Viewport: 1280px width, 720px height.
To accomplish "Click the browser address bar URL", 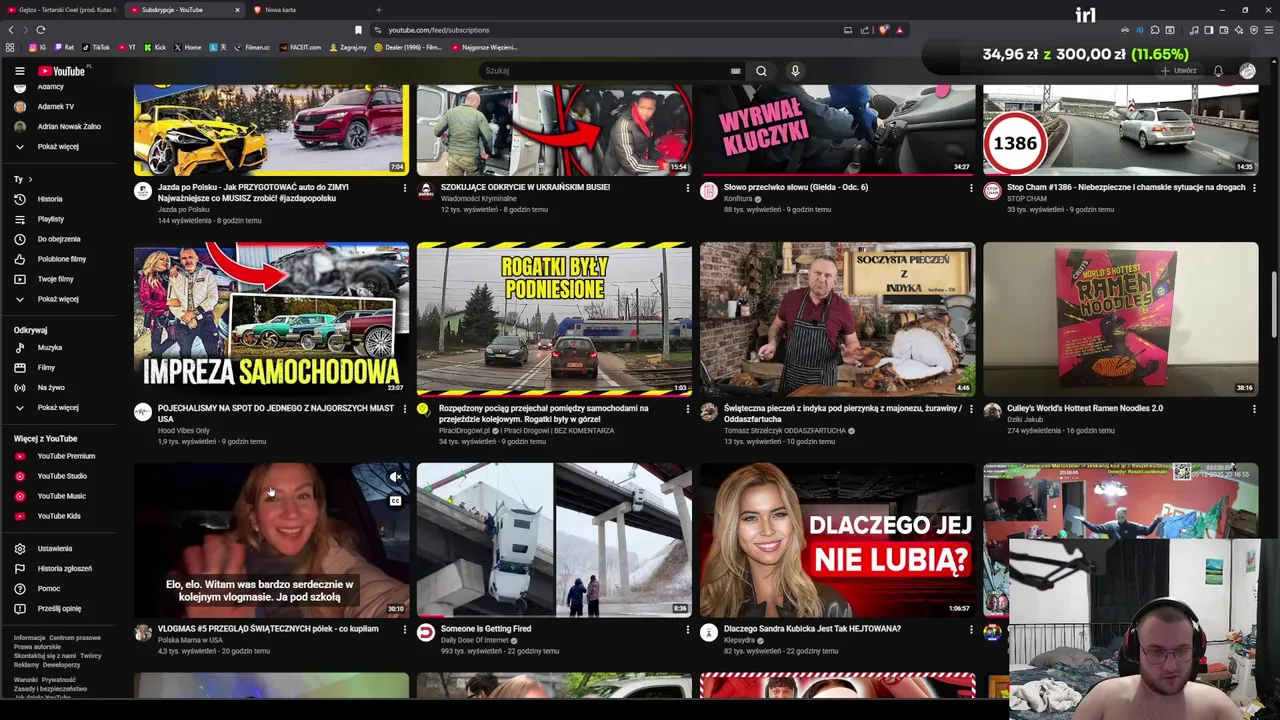I will click(438, 30).
